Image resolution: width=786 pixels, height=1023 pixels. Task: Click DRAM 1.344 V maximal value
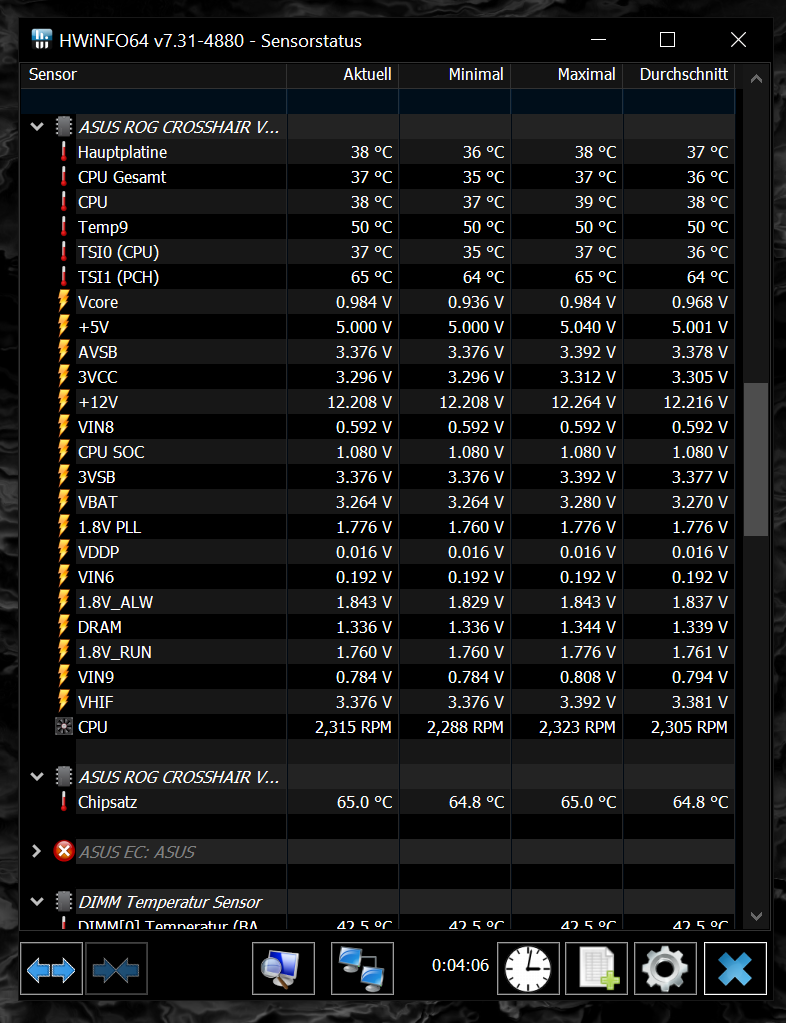click(588, 627)
